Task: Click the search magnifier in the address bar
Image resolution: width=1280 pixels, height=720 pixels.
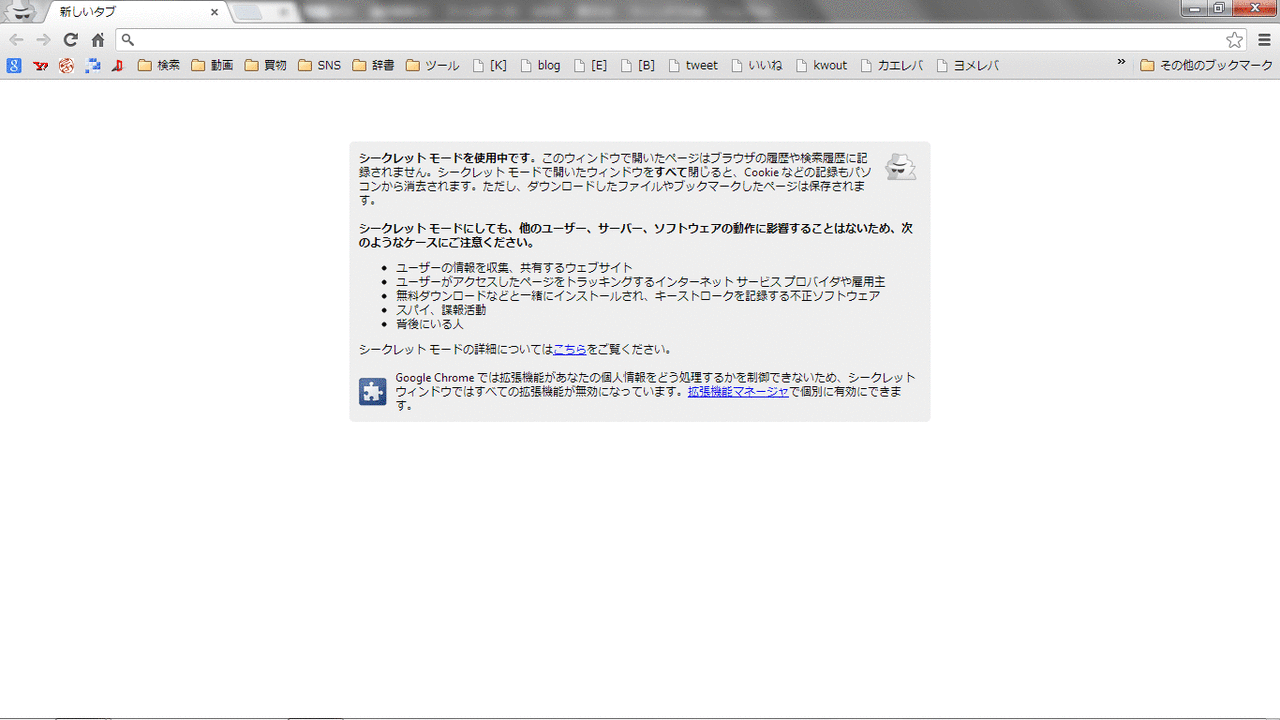Action: tap(128, 41)
